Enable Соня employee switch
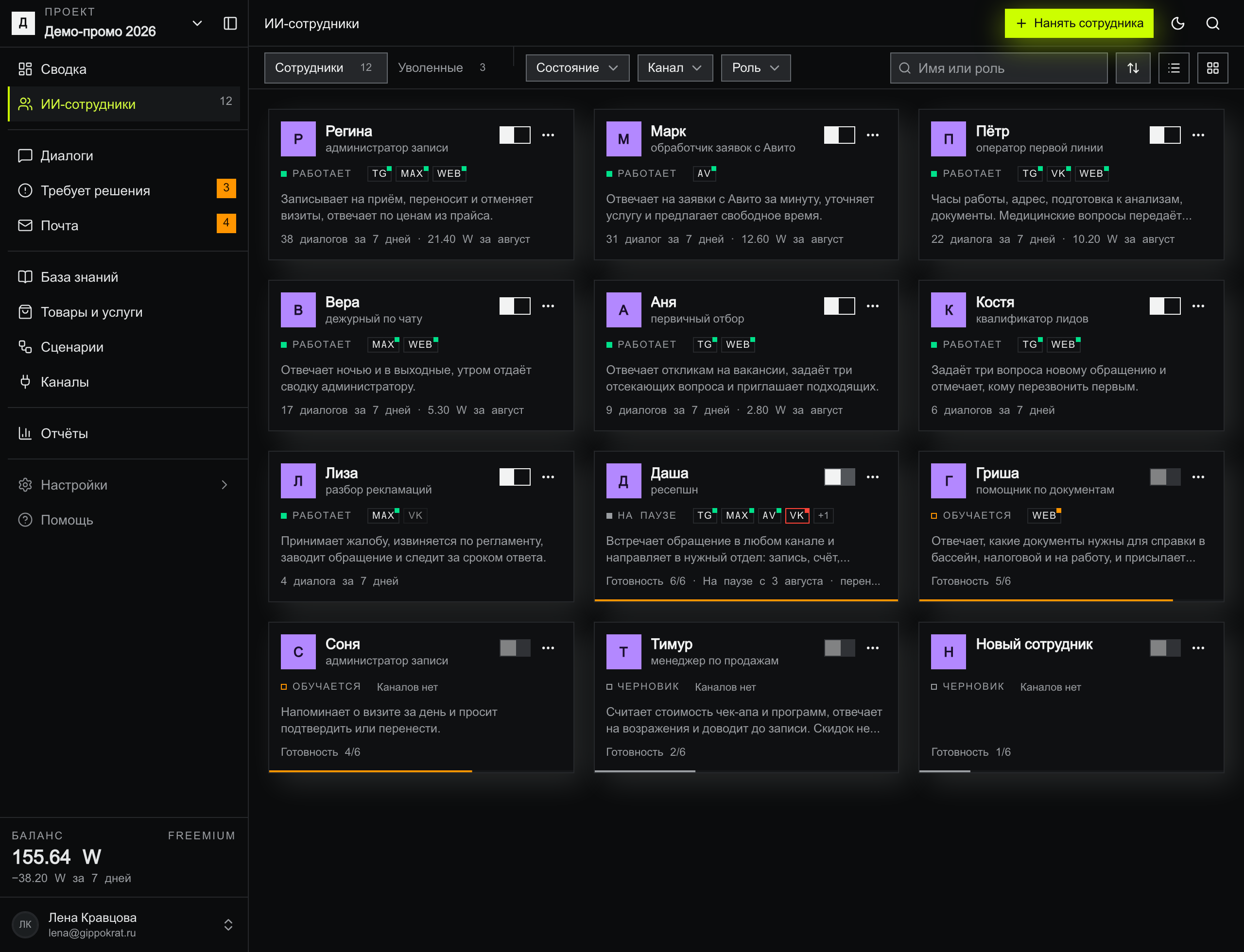 point(515,648)
